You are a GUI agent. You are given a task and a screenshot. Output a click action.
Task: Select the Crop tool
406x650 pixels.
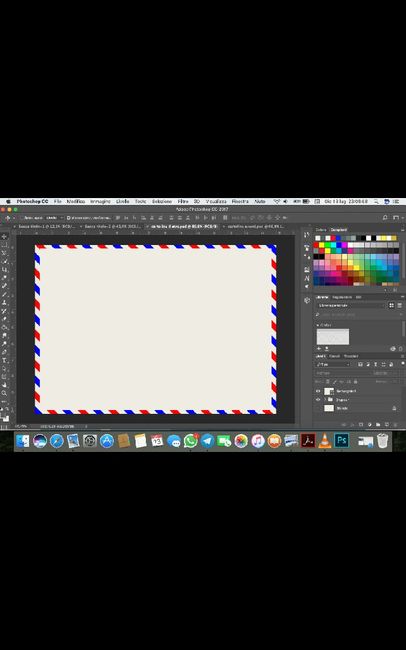(4, 269)
